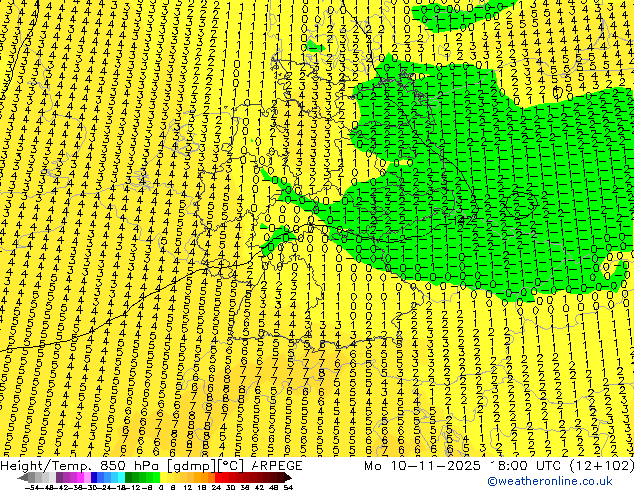Click the Height/Temp. 850 hPa ARPEGE title

(x=151, y=466)
